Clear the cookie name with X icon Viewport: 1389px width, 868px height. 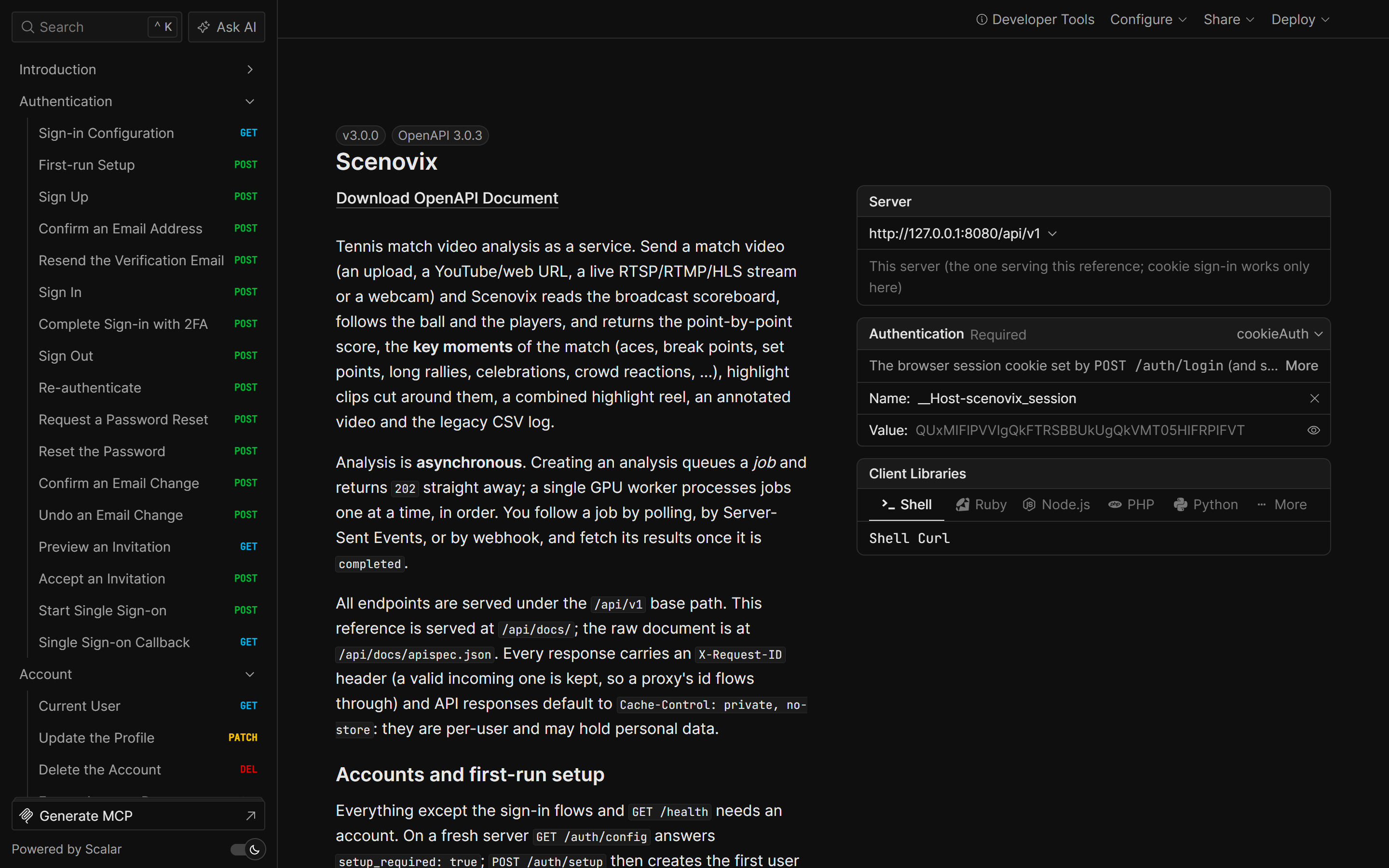[1314, 398]
